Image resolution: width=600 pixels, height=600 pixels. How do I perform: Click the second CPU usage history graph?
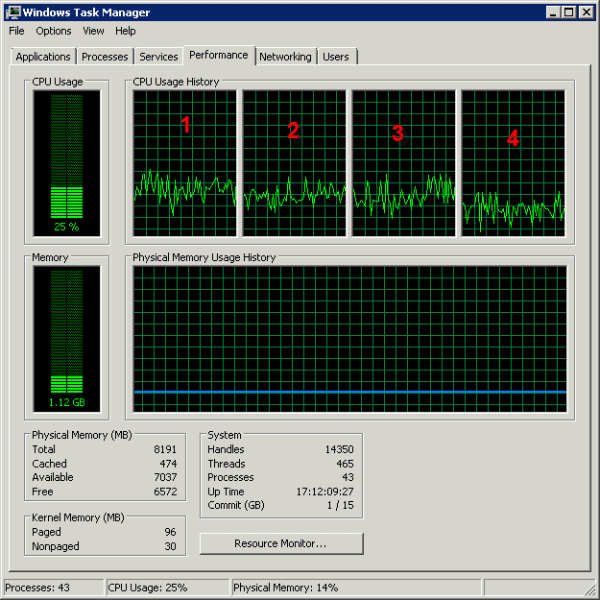pyautogui.click(x=294, y=163)
